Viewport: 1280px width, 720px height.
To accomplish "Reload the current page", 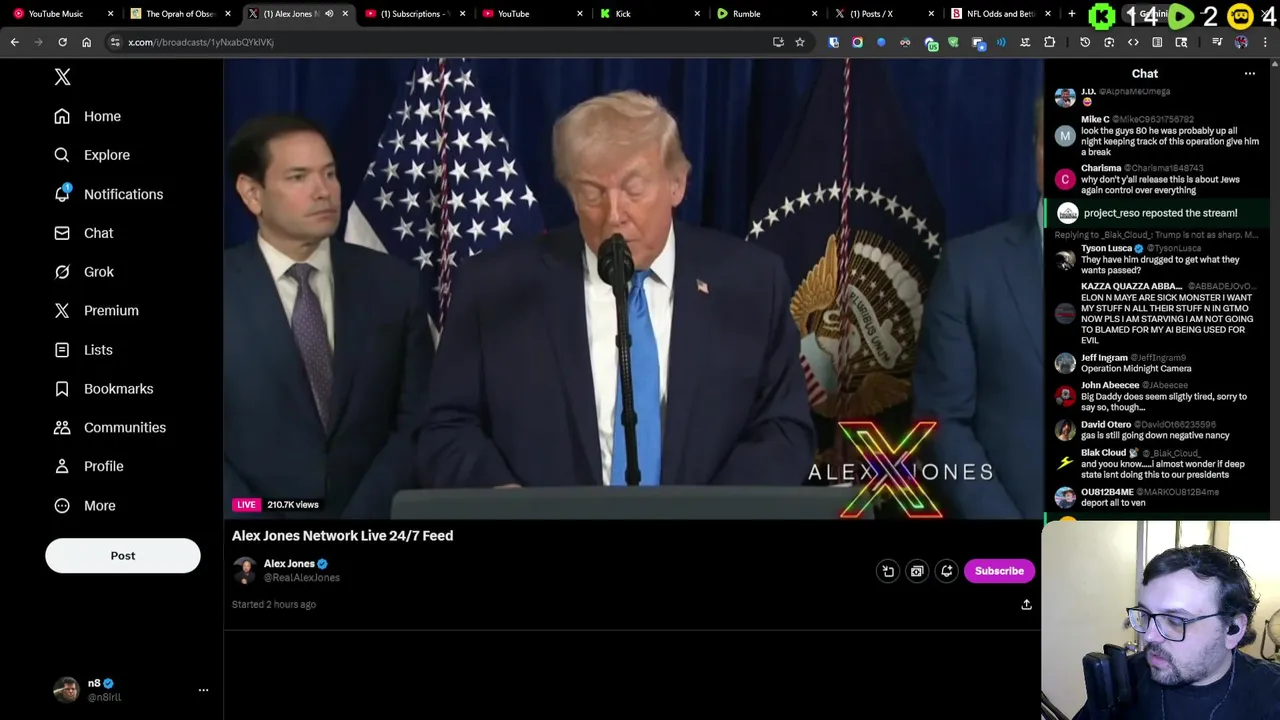I will coord(62,42).
